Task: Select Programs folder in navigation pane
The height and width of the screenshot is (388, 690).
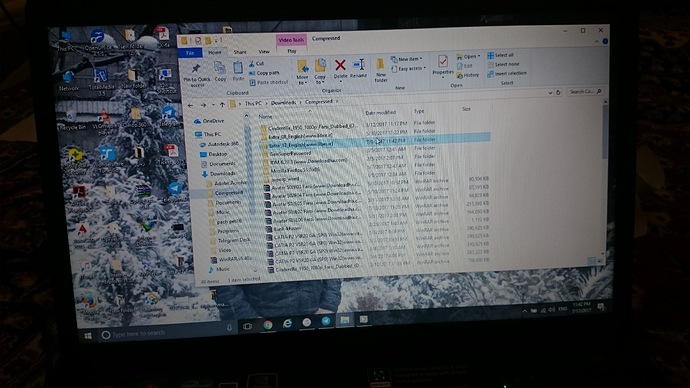Action: (x=224, y=231)
